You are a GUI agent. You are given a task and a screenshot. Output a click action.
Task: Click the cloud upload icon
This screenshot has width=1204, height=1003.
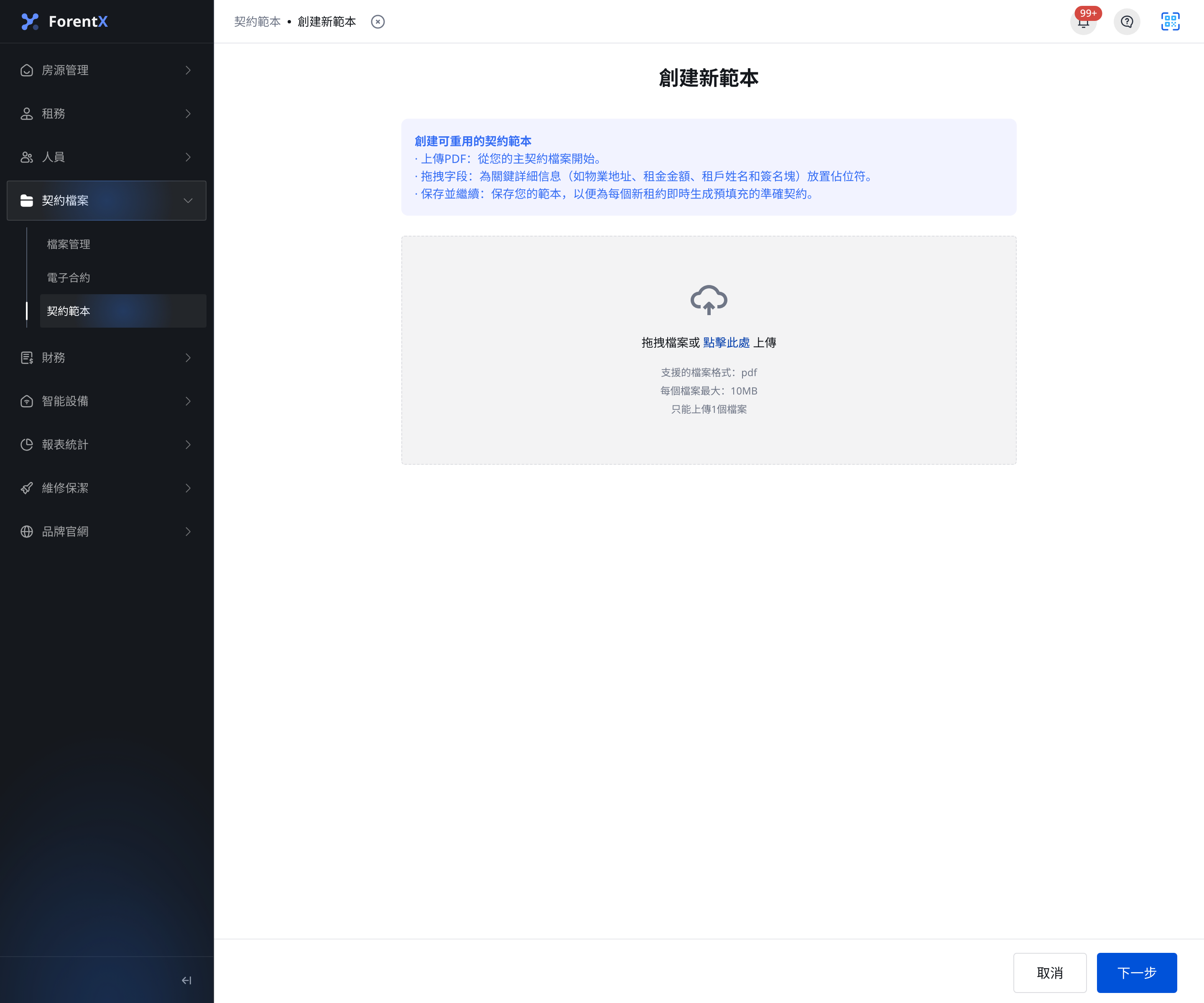click(709, 299)
